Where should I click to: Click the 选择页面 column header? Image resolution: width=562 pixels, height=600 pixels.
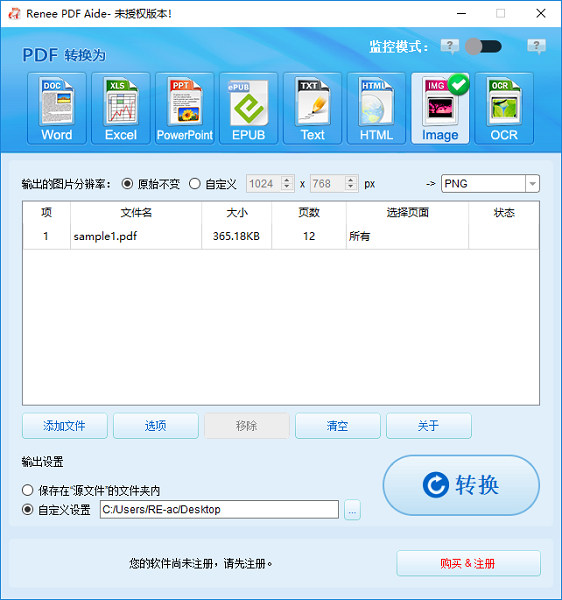[x=407, y=212]
